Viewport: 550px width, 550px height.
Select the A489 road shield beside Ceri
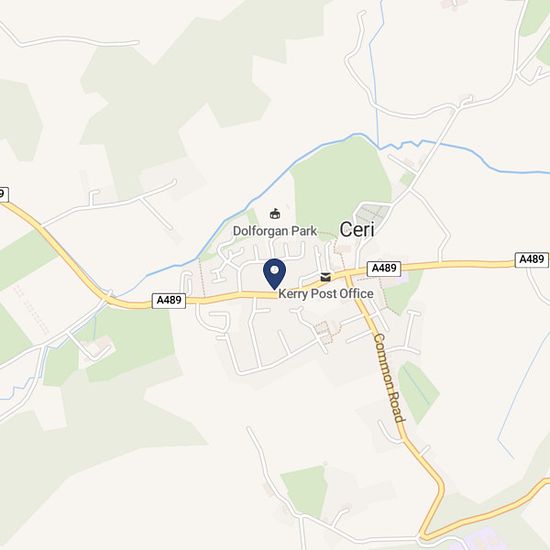pos(384,268)
